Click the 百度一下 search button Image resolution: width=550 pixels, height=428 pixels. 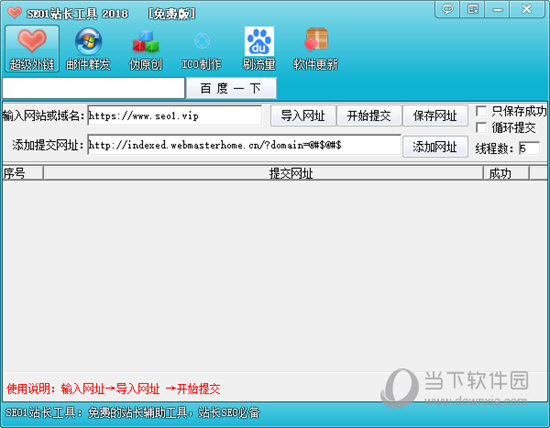(231, 88)
